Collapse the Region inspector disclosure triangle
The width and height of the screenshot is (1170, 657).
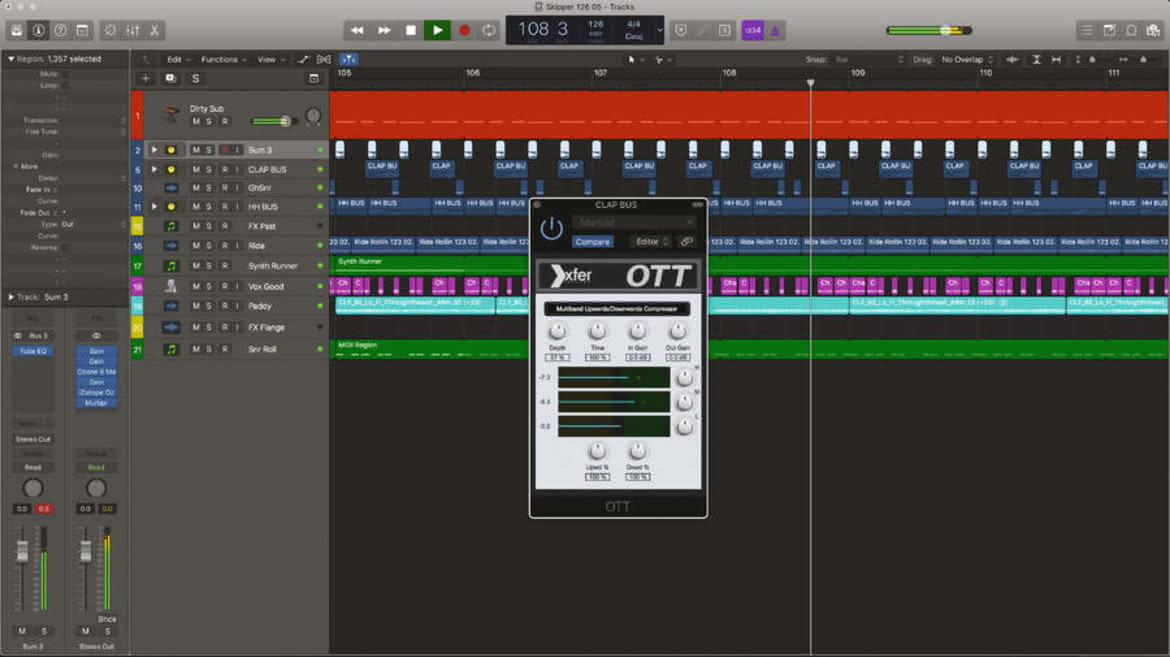tap(10, 59)
